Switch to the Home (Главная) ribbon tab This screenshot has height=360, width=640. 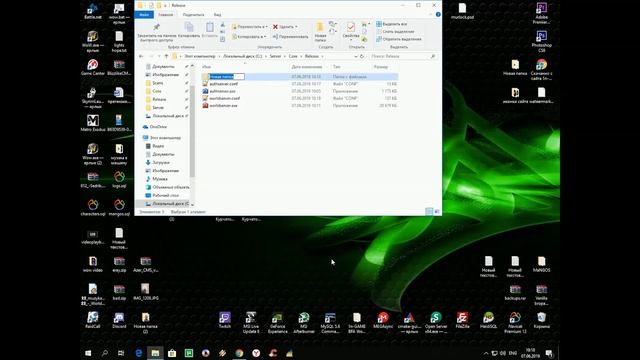[x=165, y=15]
